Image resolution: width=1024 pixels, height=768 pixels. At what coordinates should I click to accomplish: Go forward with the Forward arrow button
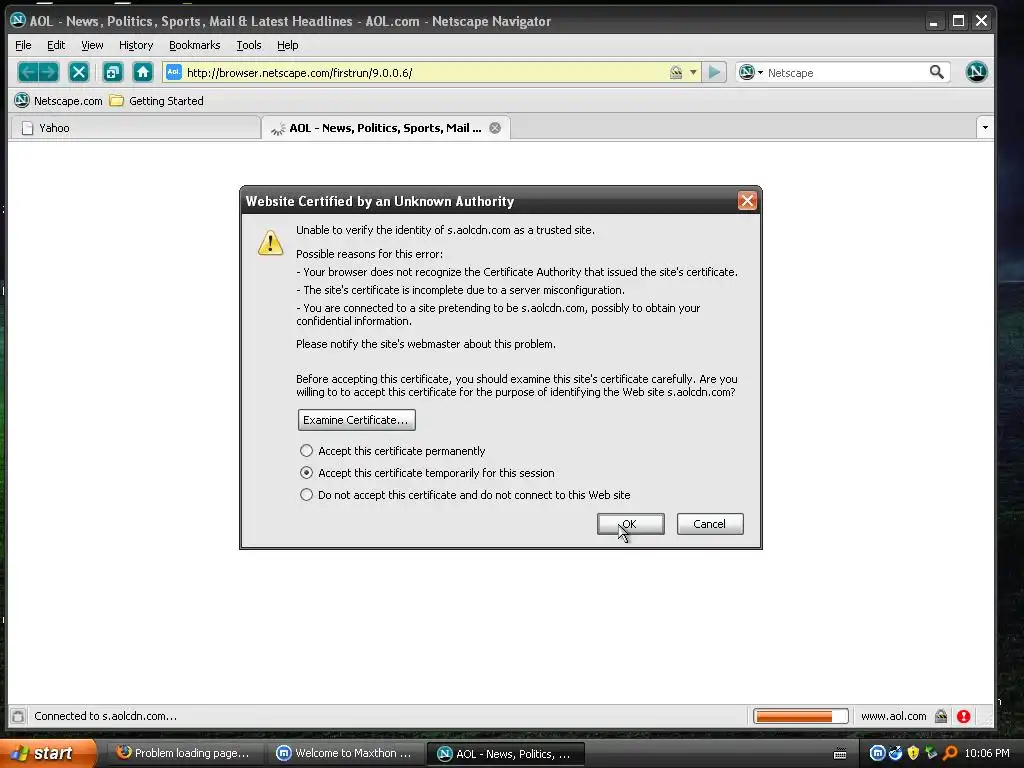tap(49, 72)
